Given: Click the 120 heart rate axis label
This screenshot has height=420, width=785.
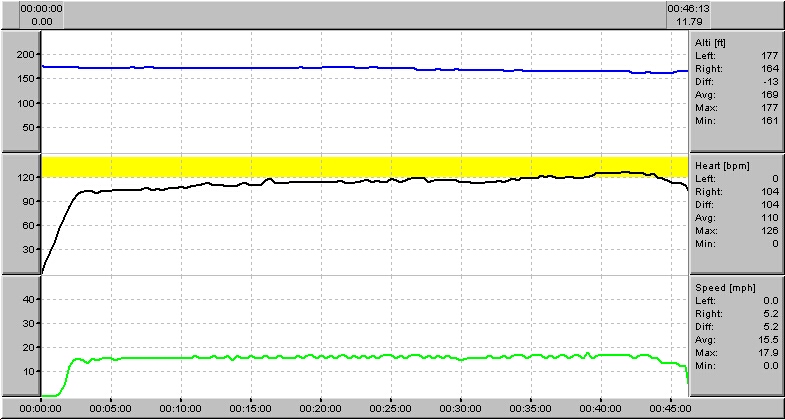Looking at the screenshot, I should point(25,177).
